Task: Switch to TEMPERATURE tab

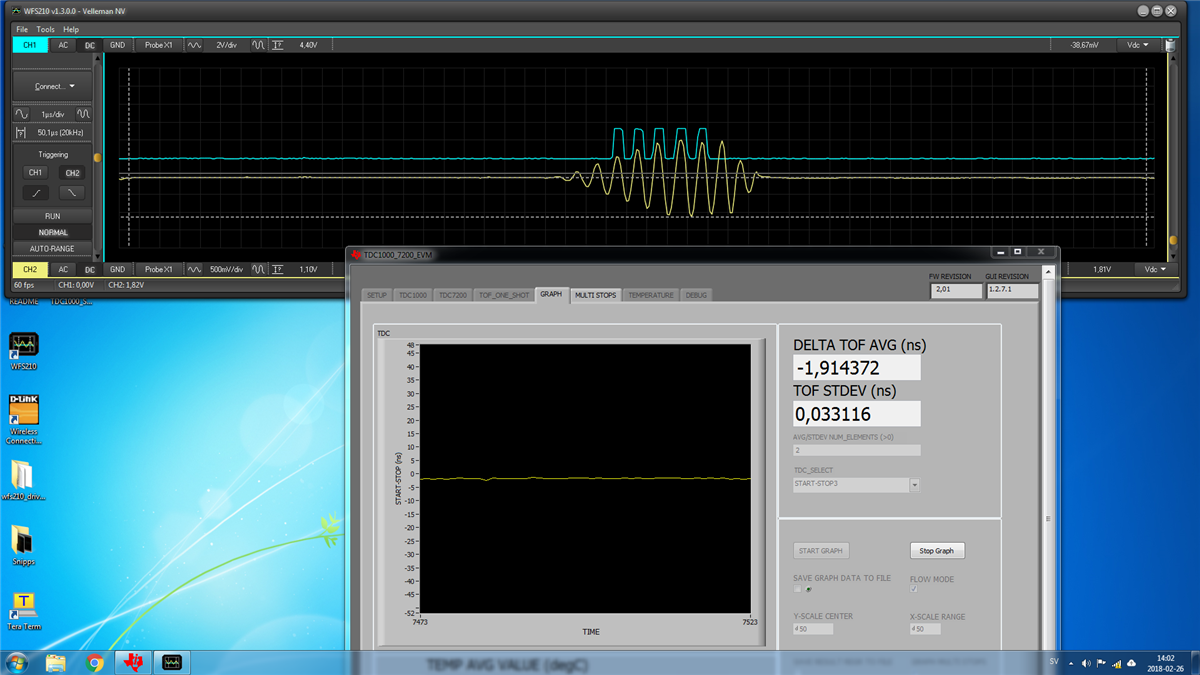Action: point(651,295)
